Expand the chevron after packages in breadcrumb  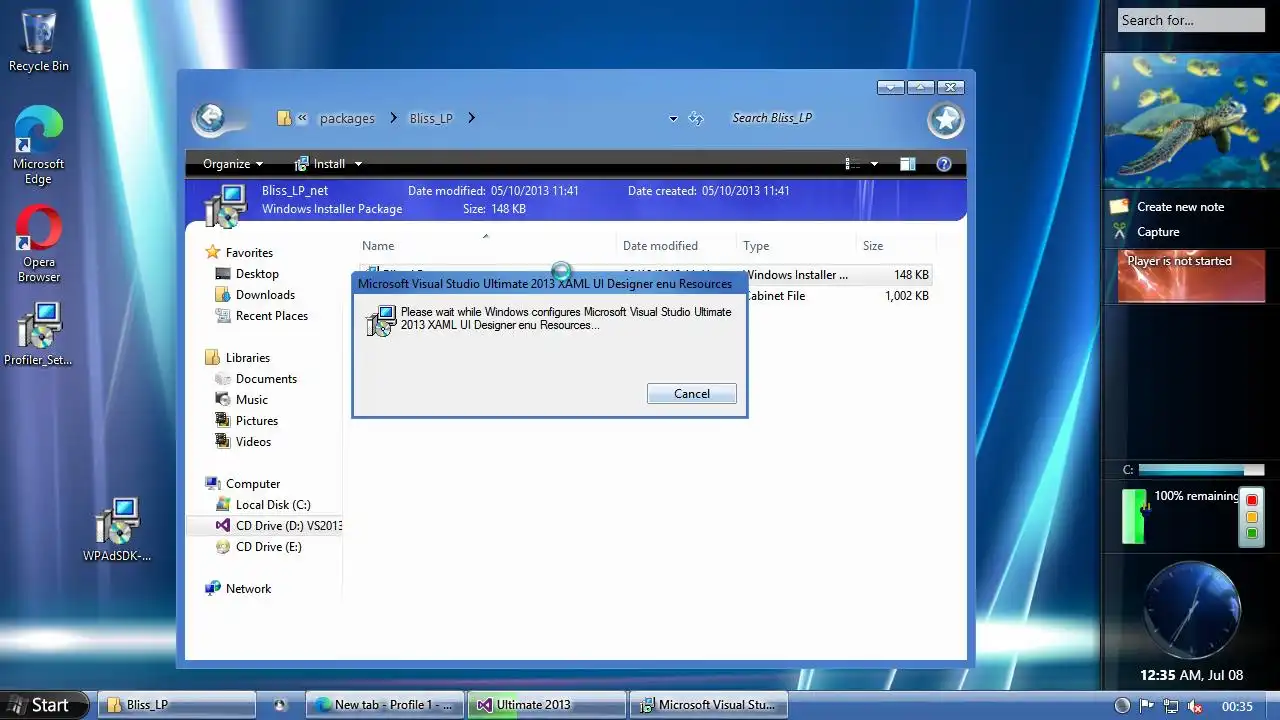pos(392,118)
